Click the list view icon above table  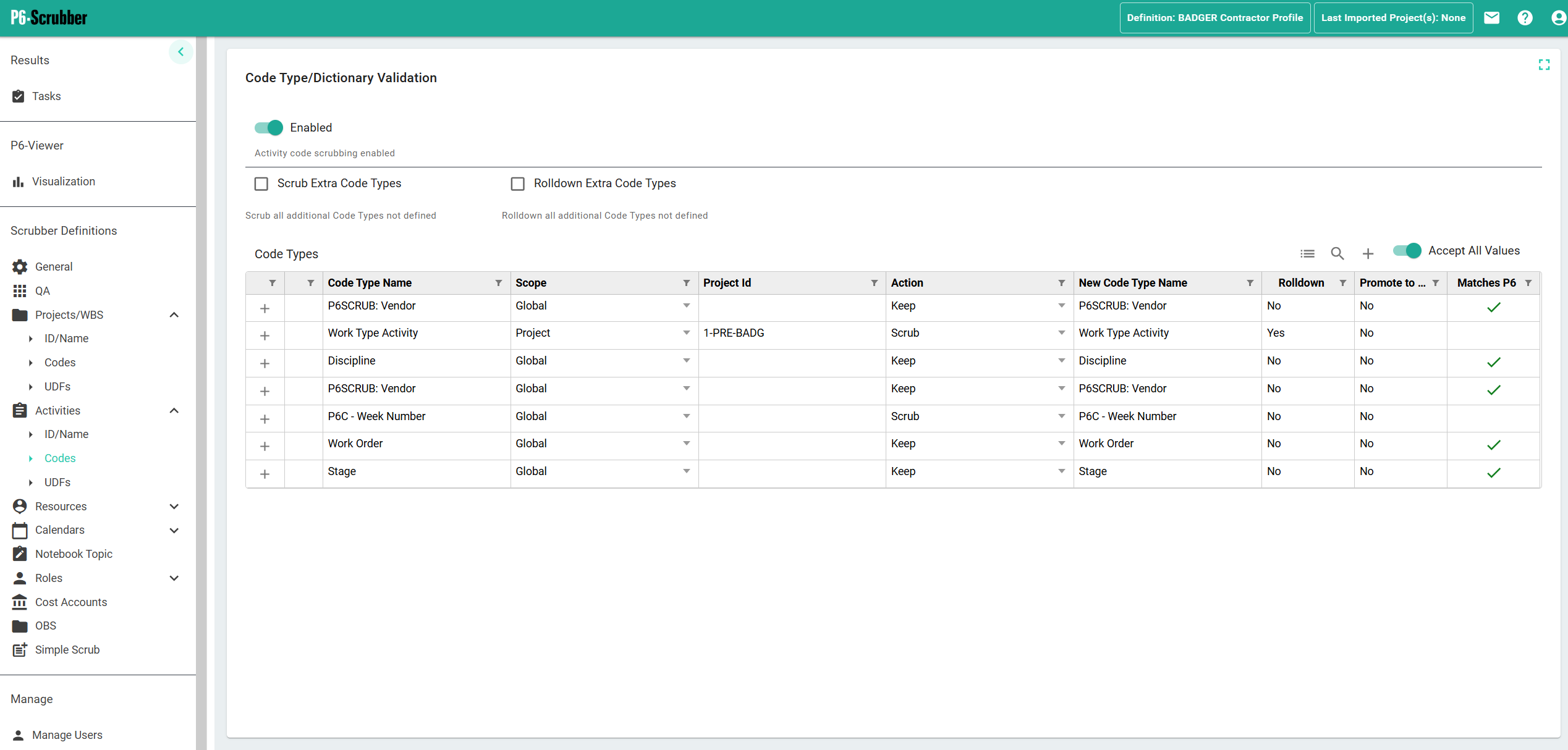1307,253
